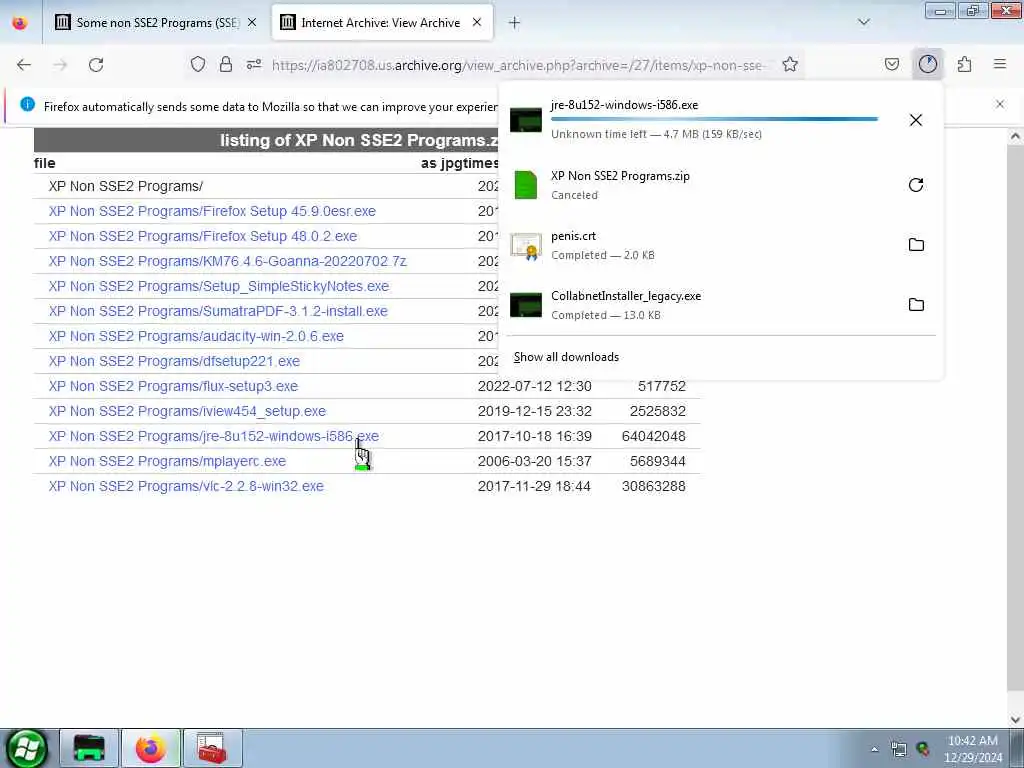Download audacity-win-2.0.6.exe link
Image resolution: width=1024 pixels, height=768 pixels.
(x=196, y=336)
